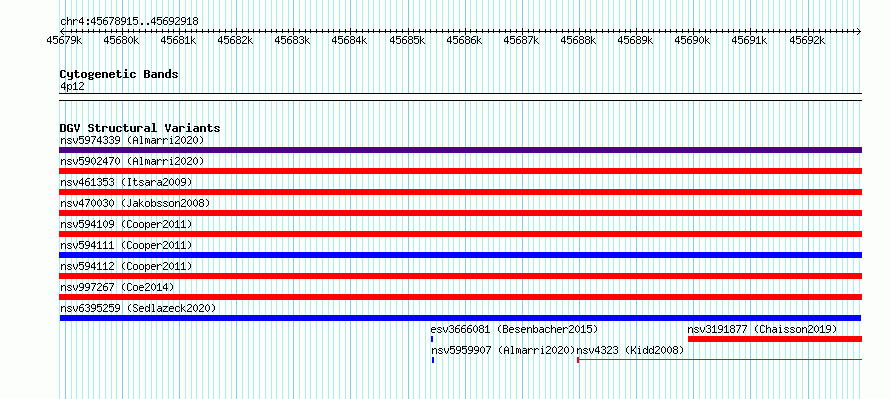Select the red nsv461353 variant bar
The image size is (890, 399).
click(460, 192)
